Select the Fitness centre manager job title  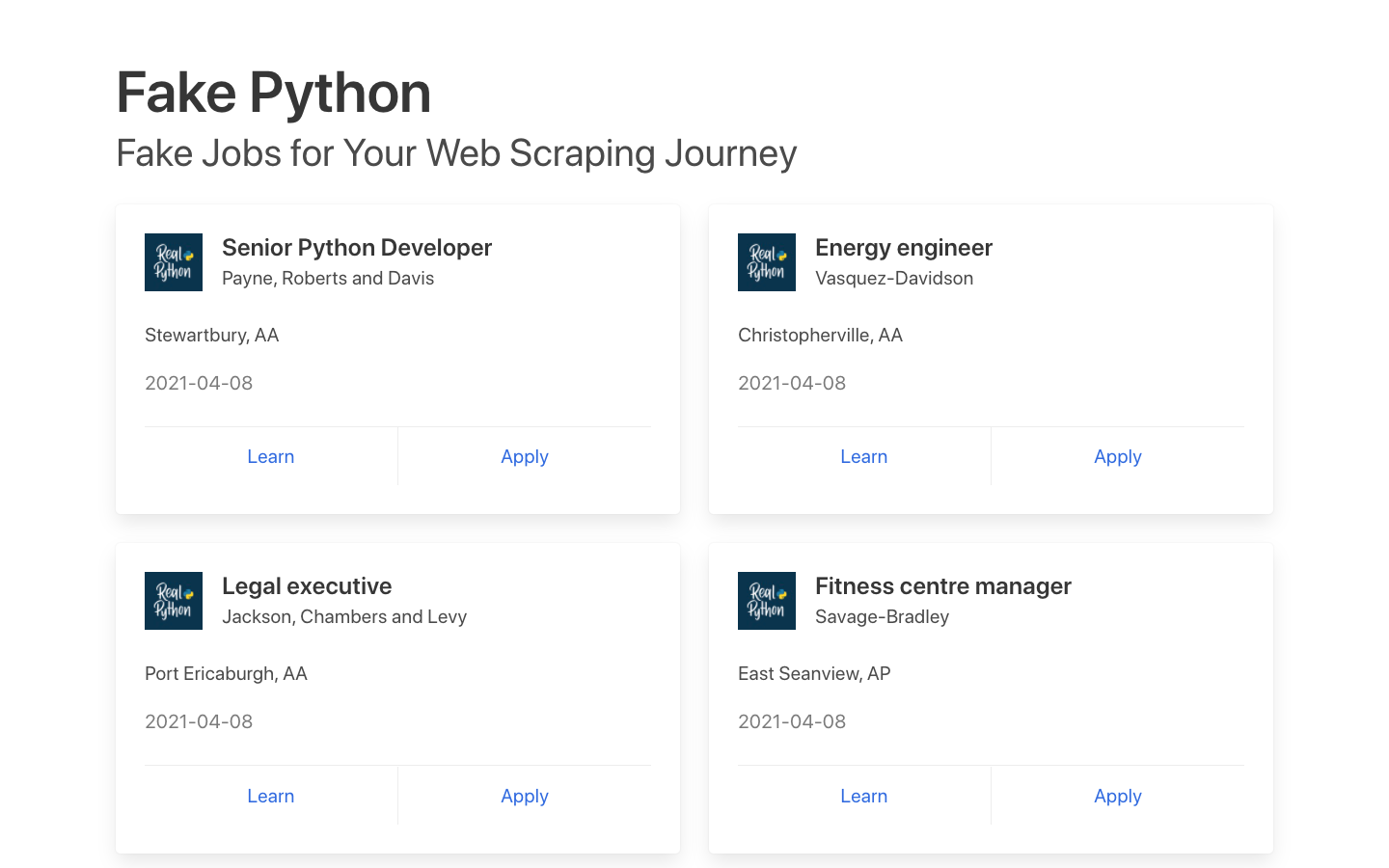(x=942, y=585)
